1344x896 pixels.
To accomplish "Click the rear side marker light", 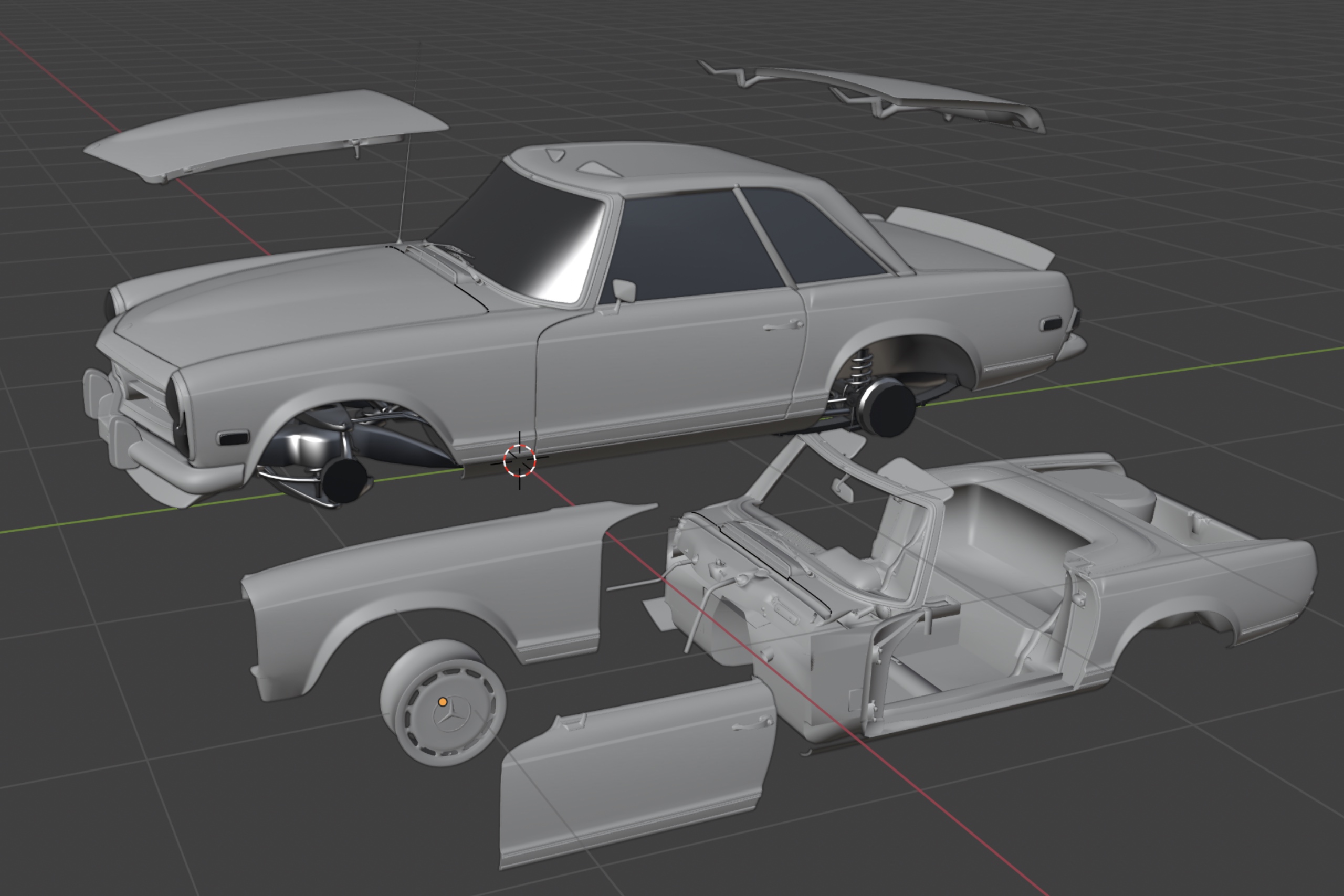I will coord(1051,324).
